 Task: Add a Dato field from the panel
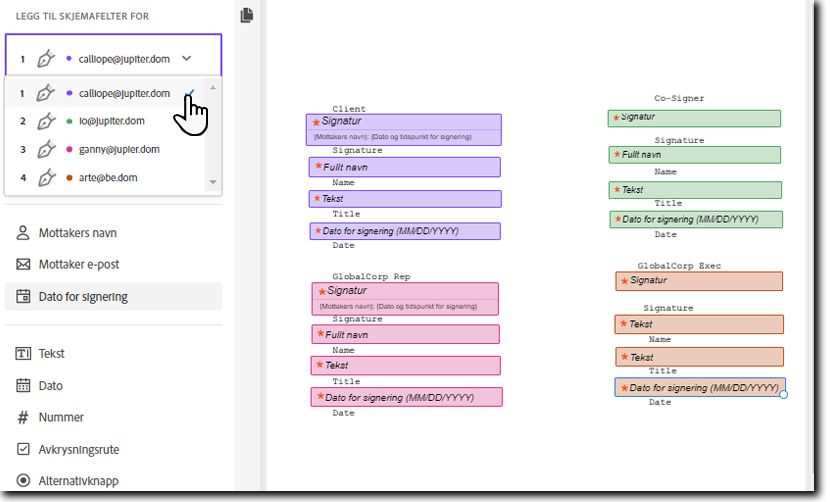point(113,386)
